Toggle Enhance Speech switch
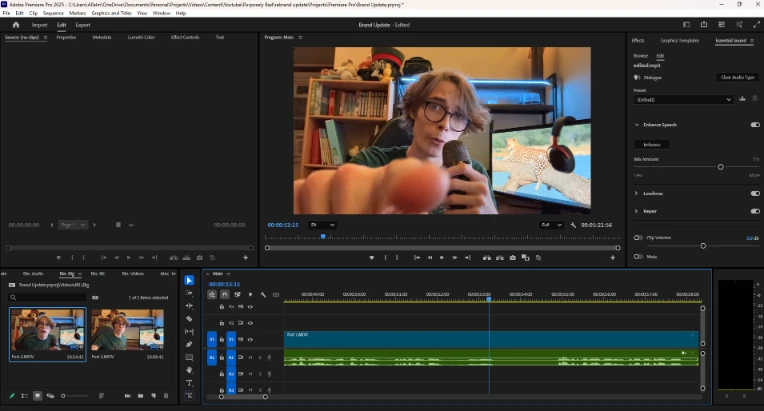The image size is (764, 411). 755,125
